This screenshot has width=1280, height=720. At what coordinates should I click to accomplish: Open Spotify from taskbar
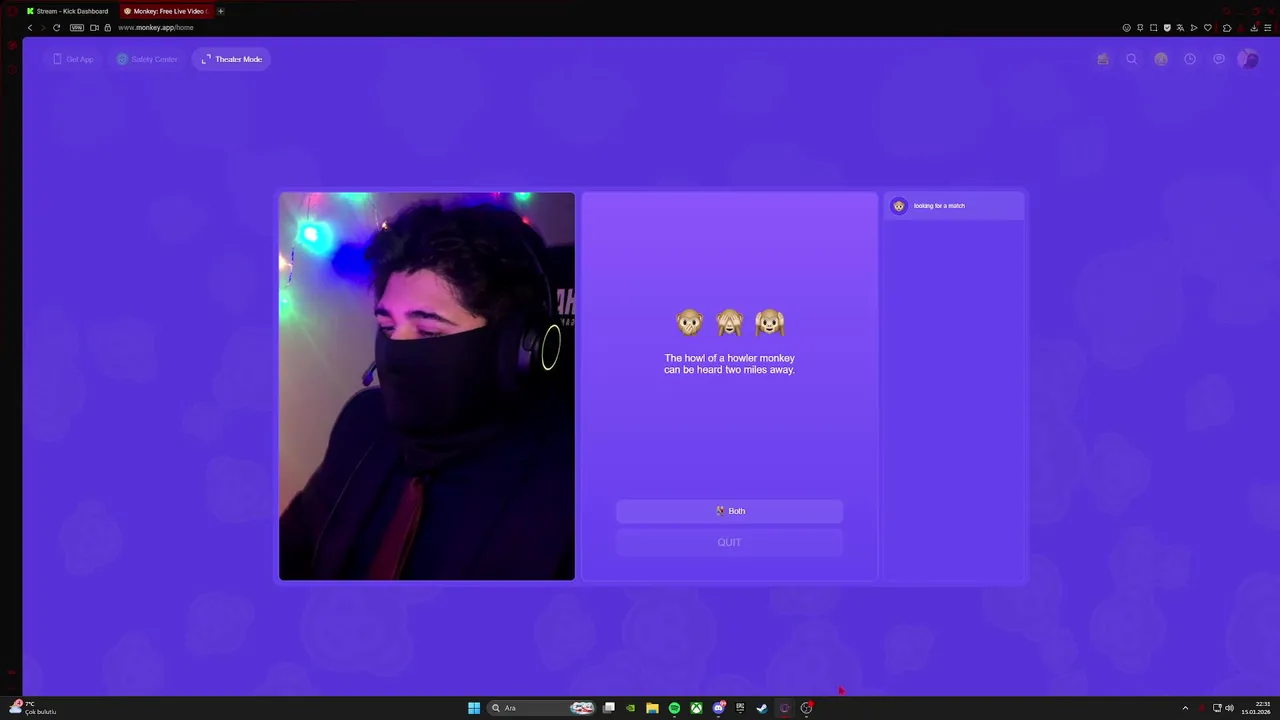(x=674, y=708)
